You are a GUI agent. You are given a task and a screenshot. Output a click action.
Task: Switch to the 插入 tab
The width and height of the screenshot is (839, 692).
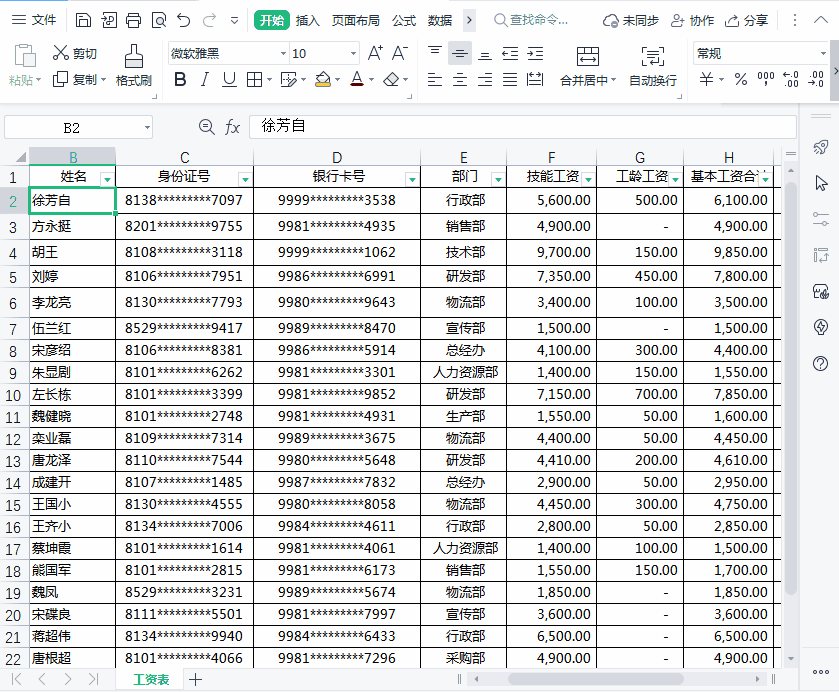coord(308,20)
